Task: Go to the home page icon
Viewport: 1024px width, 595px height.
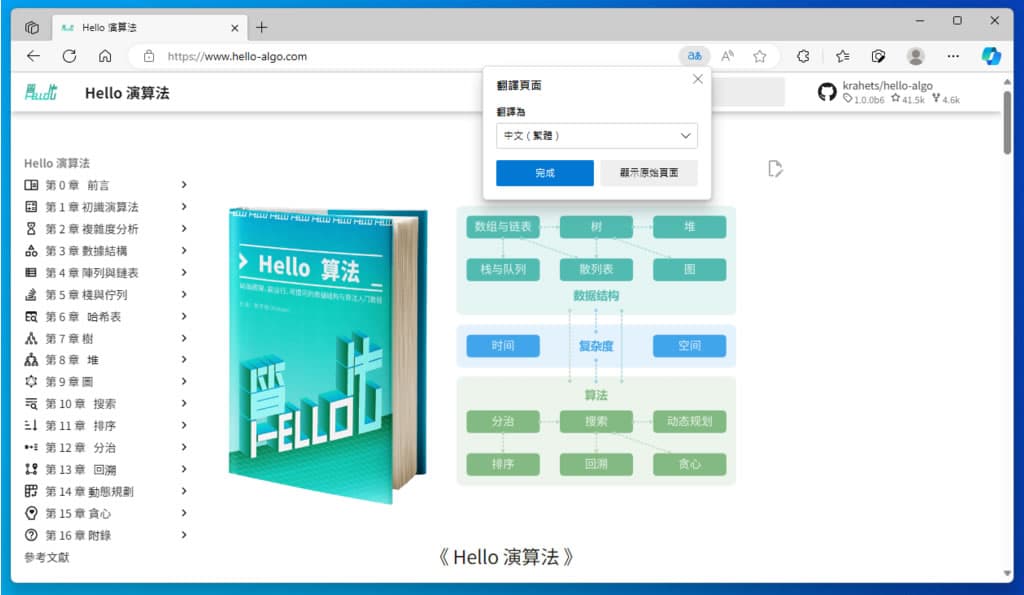Action: click(x=105, y=56)
